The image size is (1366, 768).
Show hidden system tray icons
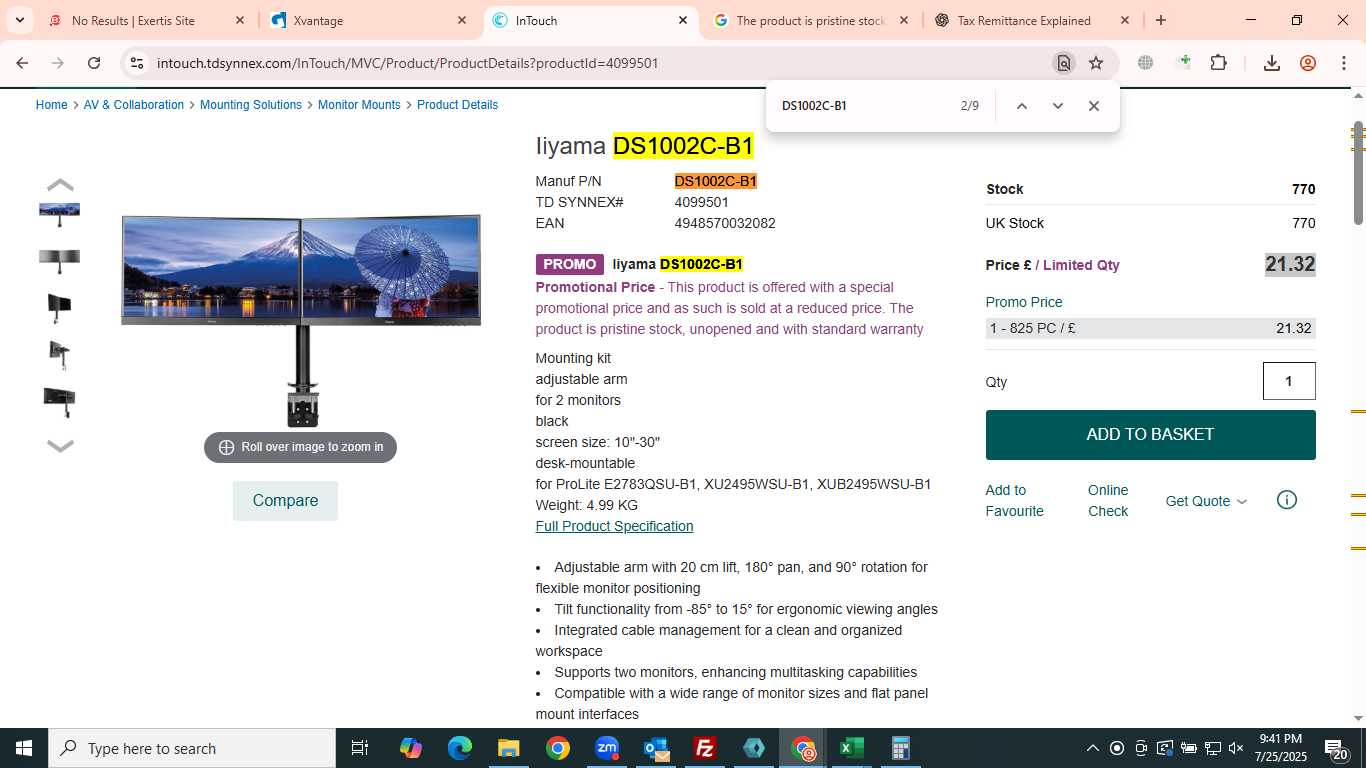[1093, 748]
